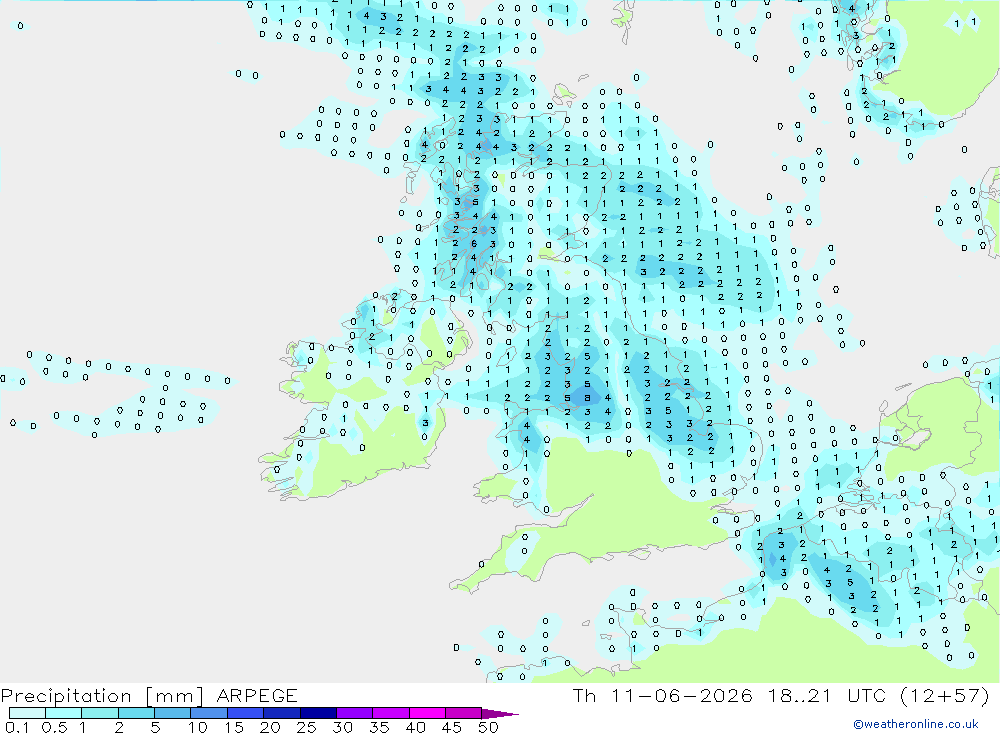This screenshot has width=1000, height=733.
Task: Click the 'Th' weekday label
Action: click(584, 695)
